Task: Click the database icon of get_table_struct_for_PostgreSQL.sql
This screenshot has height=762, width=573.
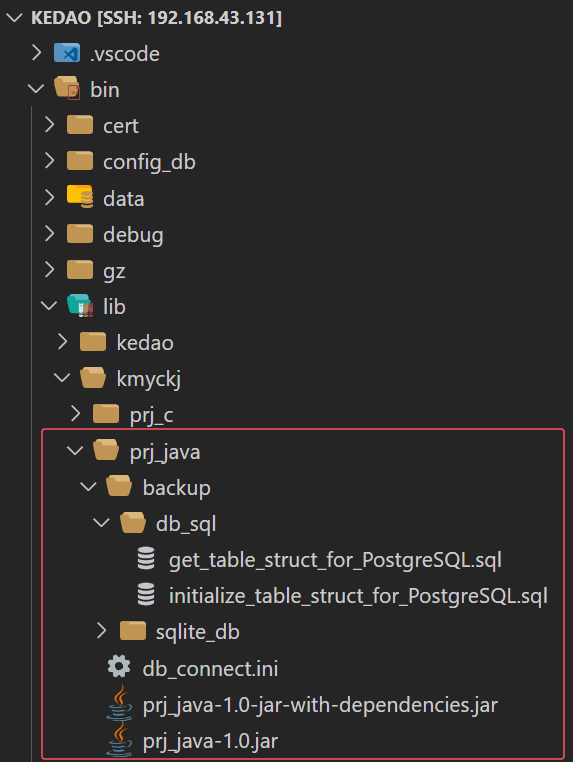Action: [146, 558]
